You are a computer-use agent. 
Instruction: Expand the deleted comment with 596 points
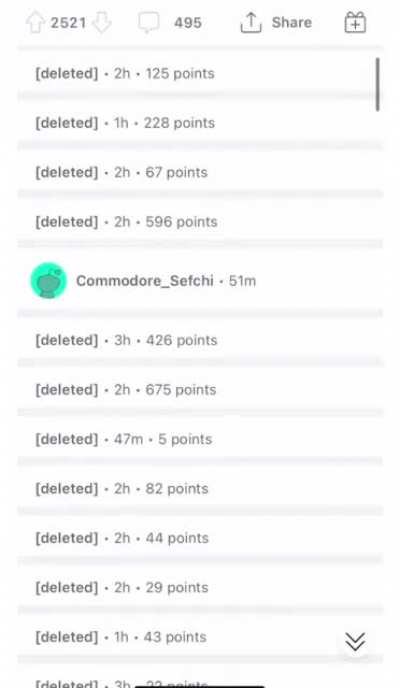(x=200, y=222)
